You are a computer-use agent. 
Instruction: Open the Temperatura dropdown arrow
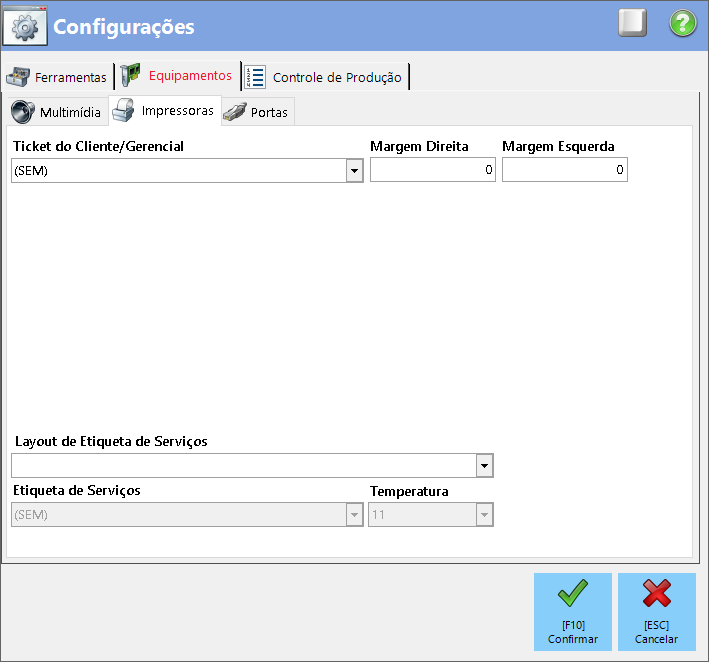tap(484, 515)
